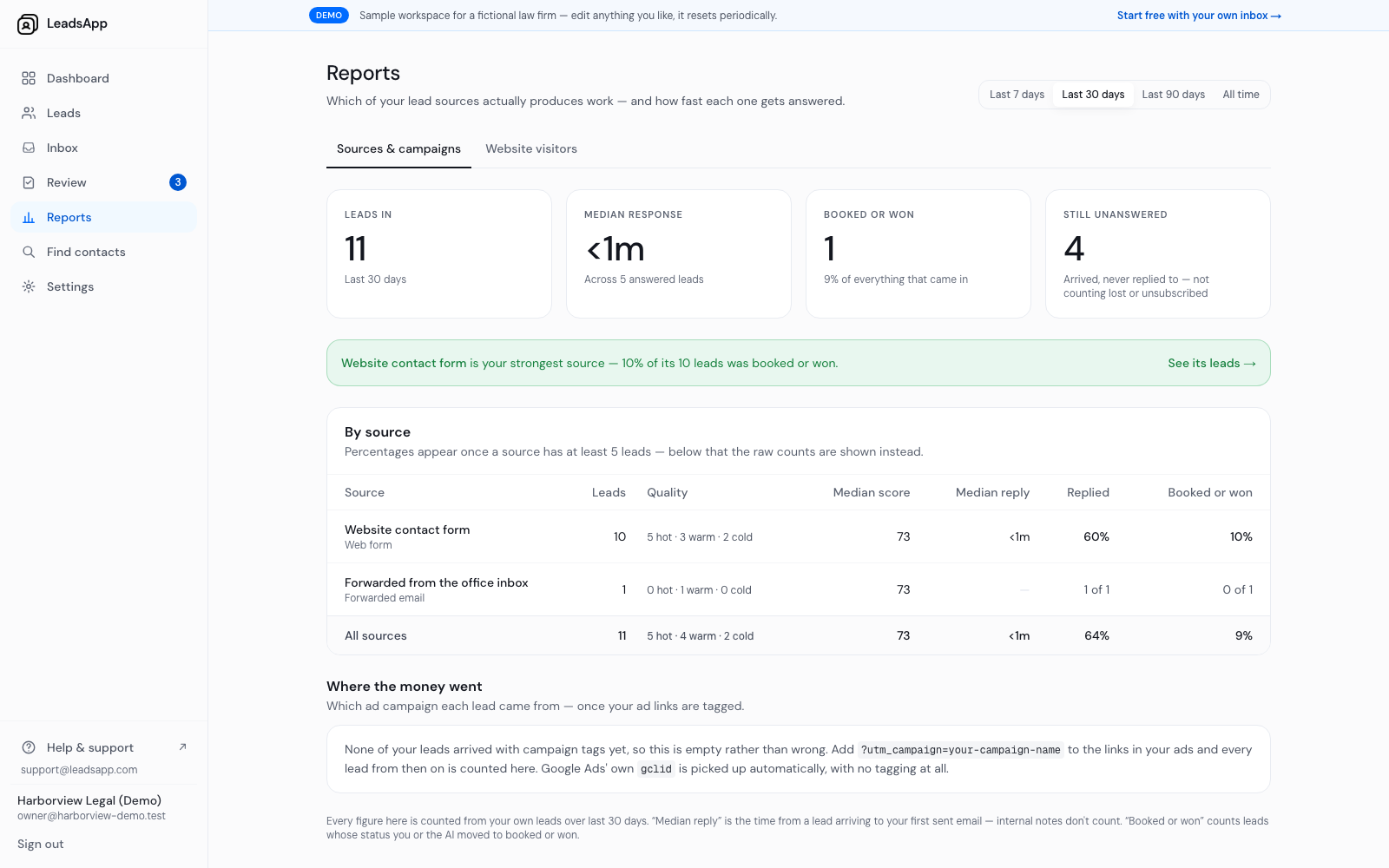Click the Settings gear icon

(29, 286)
